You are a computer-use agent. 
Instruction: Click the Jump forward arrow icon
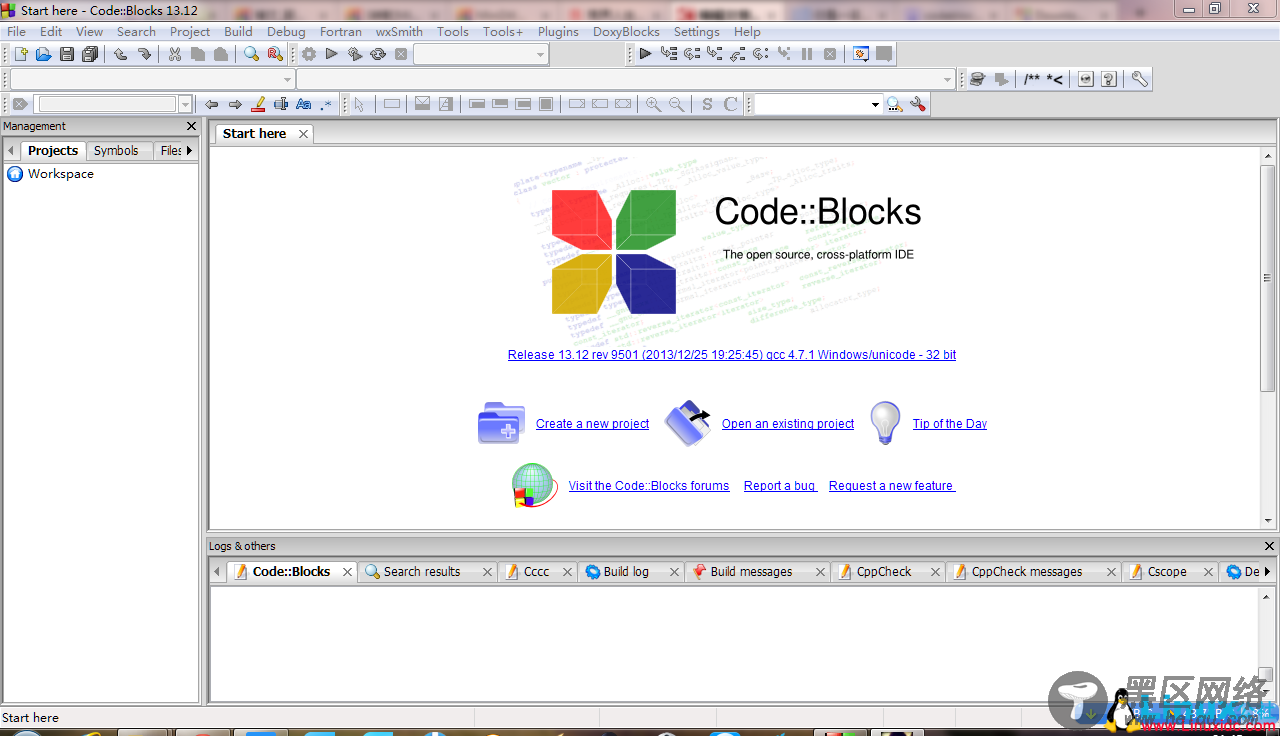tap(235, 104)
